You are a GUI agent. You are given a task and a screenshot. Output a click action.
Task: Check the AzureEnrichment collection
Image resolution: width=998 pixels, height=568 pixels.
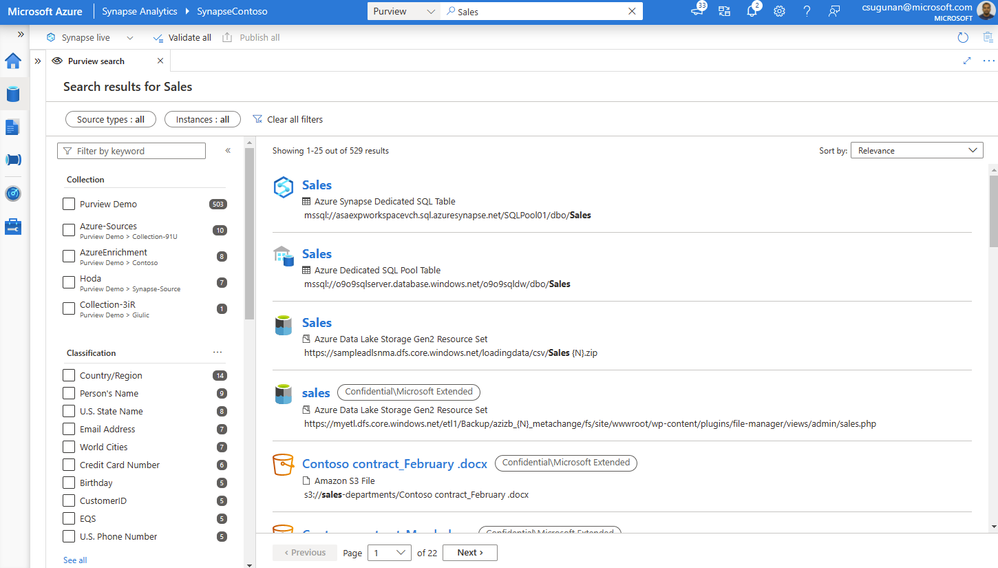pos(69,256)
